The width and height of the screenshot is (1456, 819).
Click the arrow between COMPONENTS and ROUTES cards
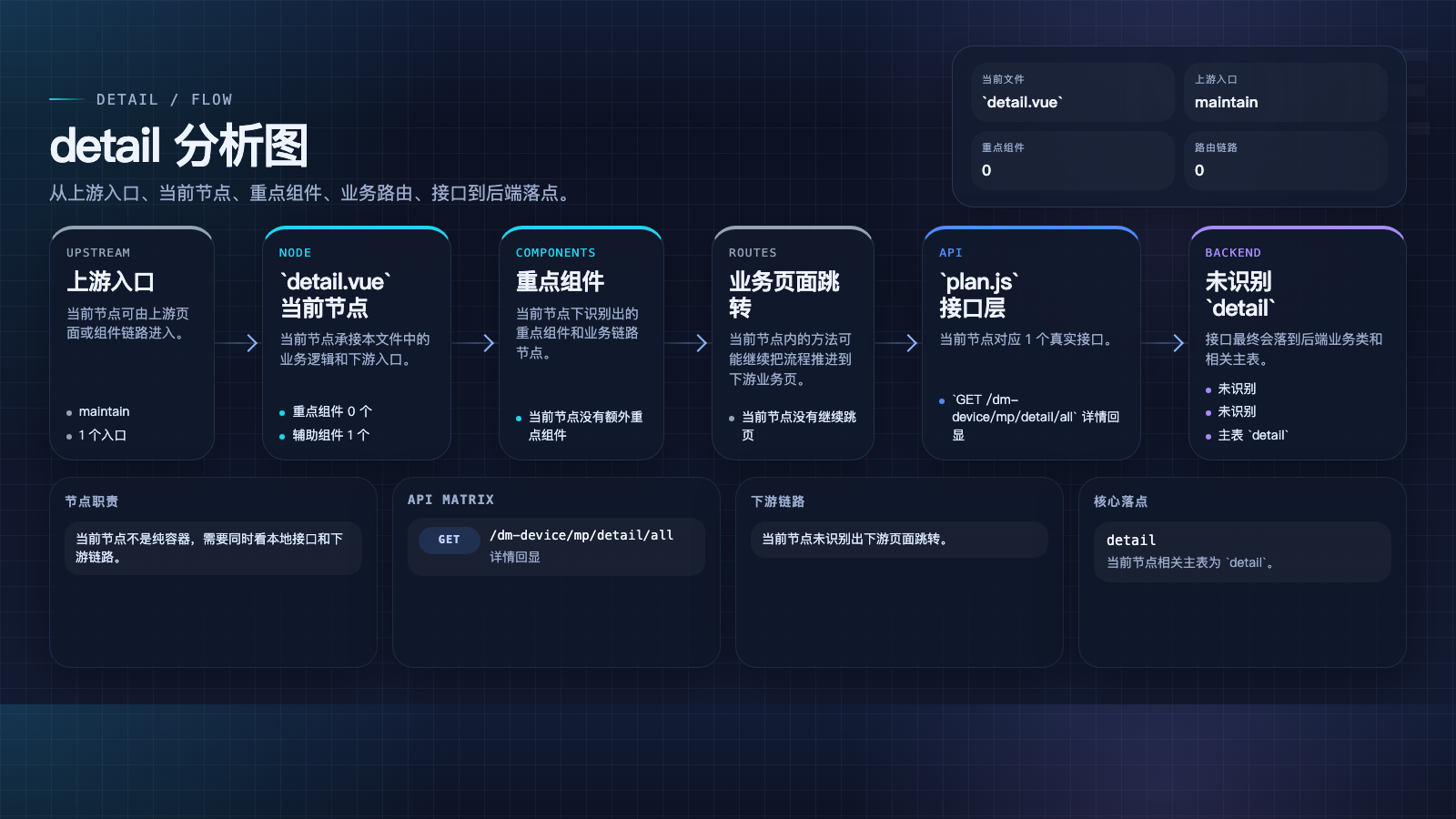point(687,343)
